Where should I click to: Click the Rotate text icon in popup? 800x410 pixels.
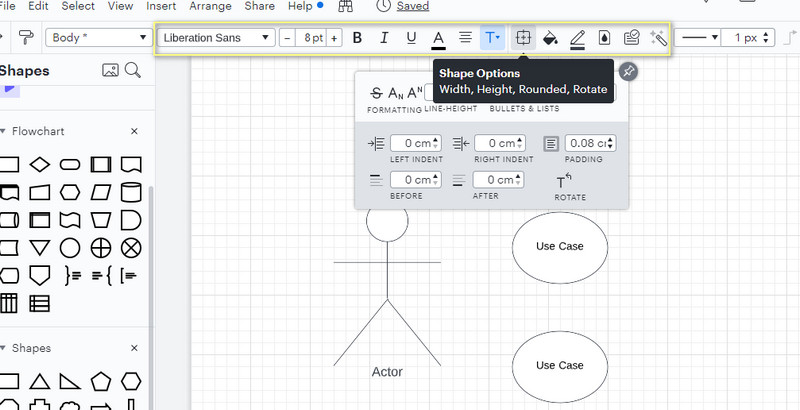click(x=564, y=181)
